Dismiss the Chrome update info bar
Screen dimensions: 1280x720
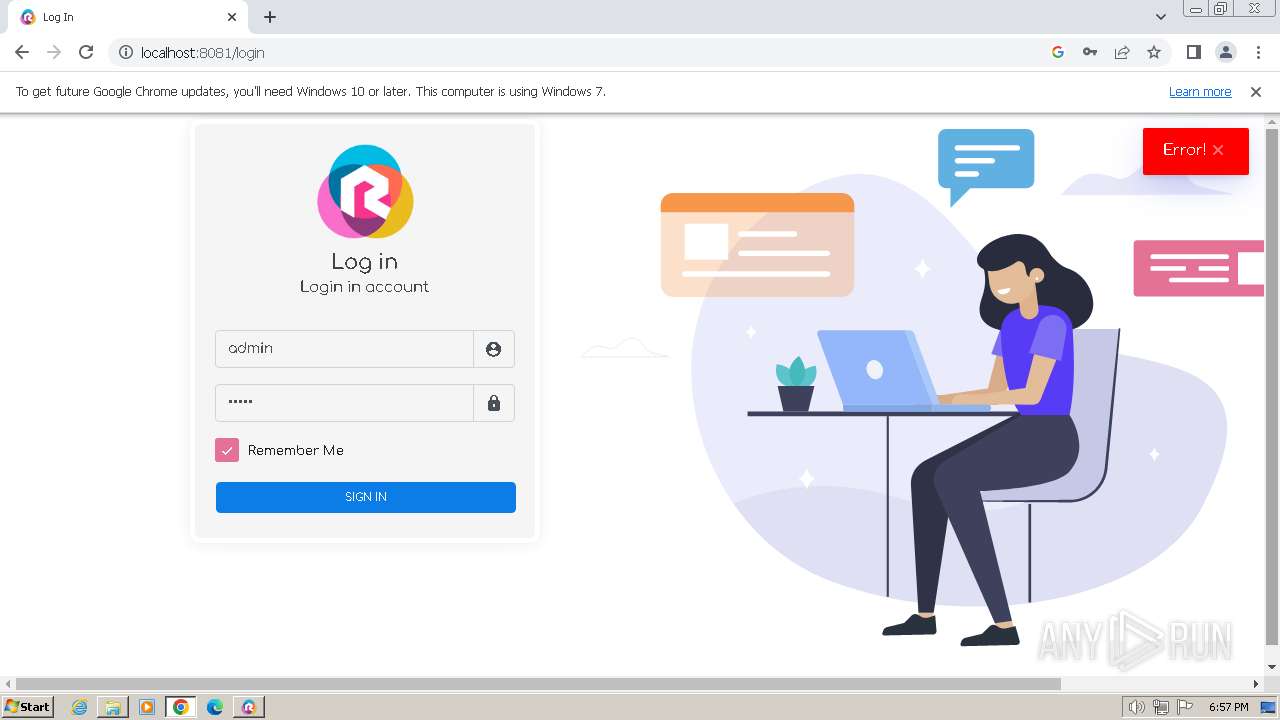(1256, 92)
